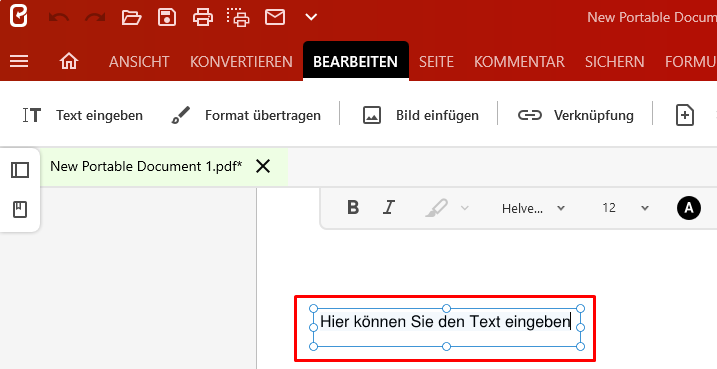Click the Bild einfügen label
This screenshot has width=717, height=369.
pyautogui.click(x=437, y=115)
